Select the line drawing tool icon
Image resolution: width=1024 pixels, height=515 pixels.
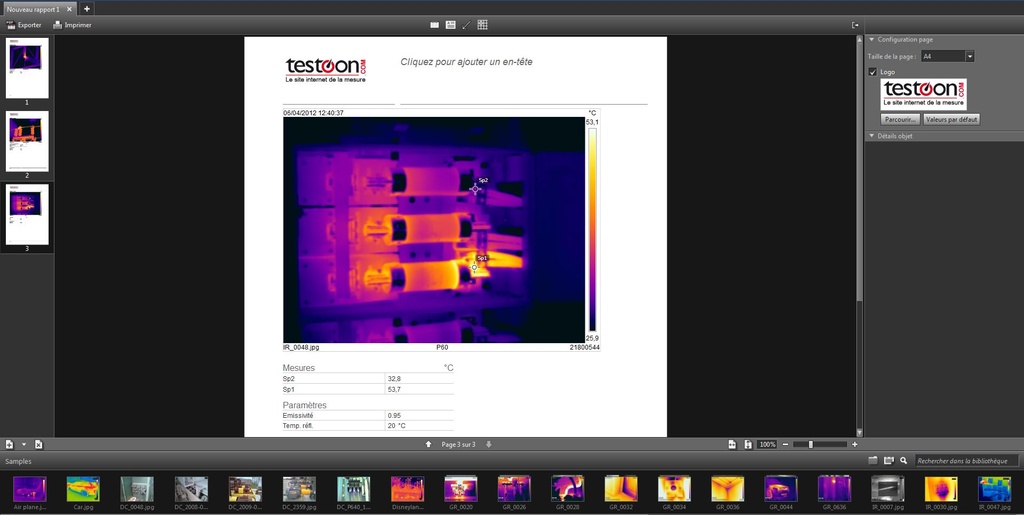coord(466,25)
